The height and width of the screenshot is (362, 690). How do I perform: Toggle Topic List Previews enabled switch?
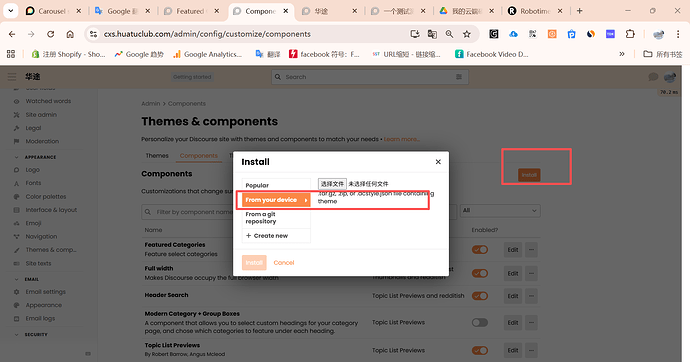coord(480,351)
